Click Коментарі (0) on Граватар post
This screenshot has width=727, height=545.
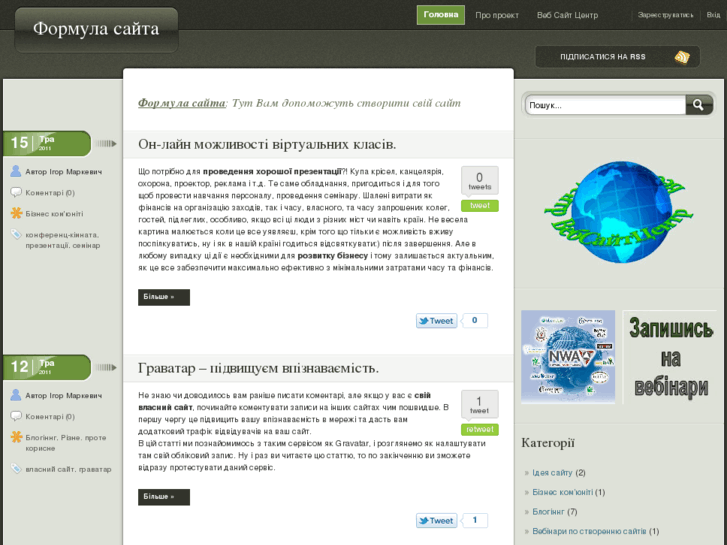click(x=50, y=417)
